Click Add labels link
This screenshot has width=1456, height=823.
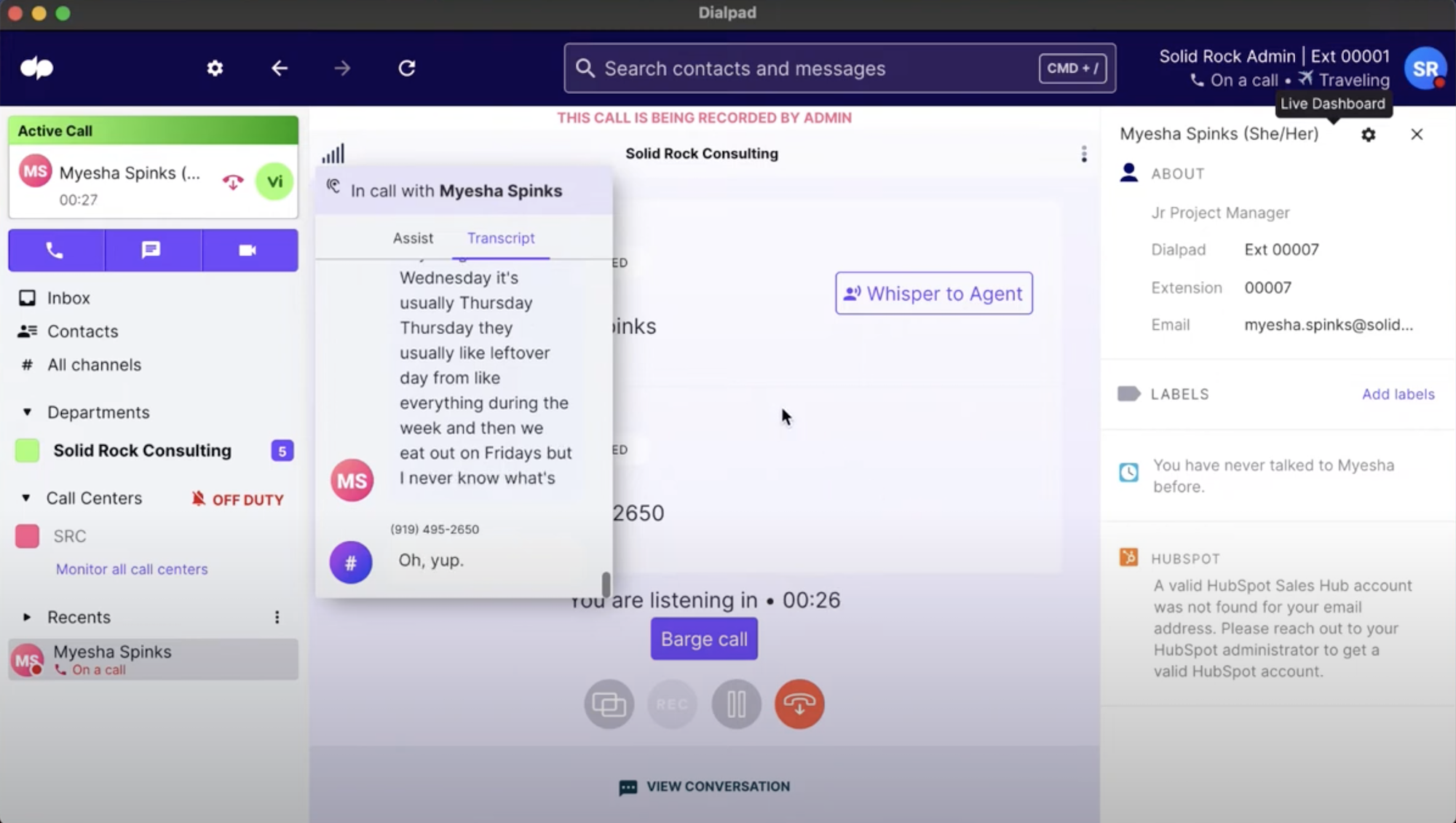(x=1398, y=394)
